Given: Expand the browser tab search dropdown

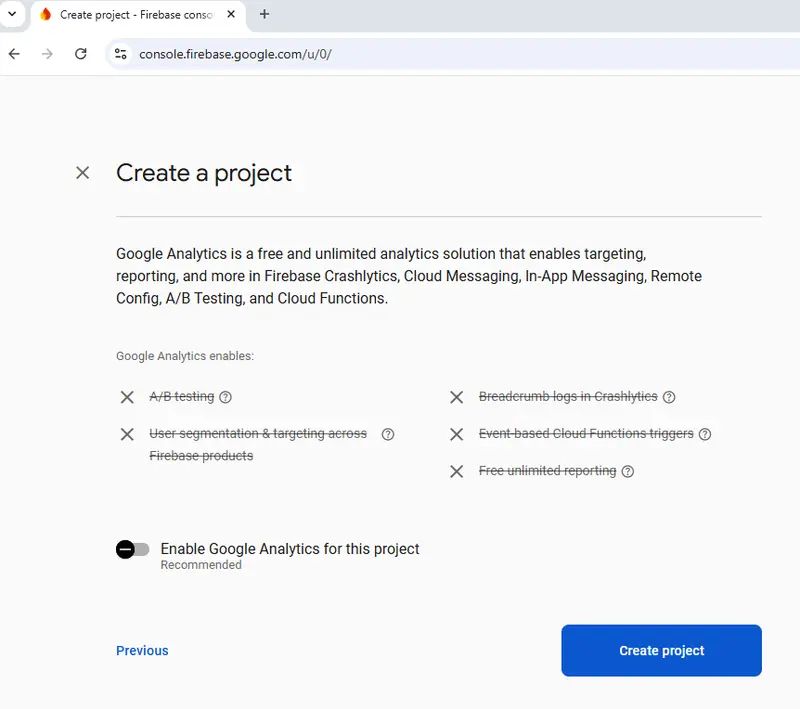Looking at the screenshot, I should tap(11, 14).
